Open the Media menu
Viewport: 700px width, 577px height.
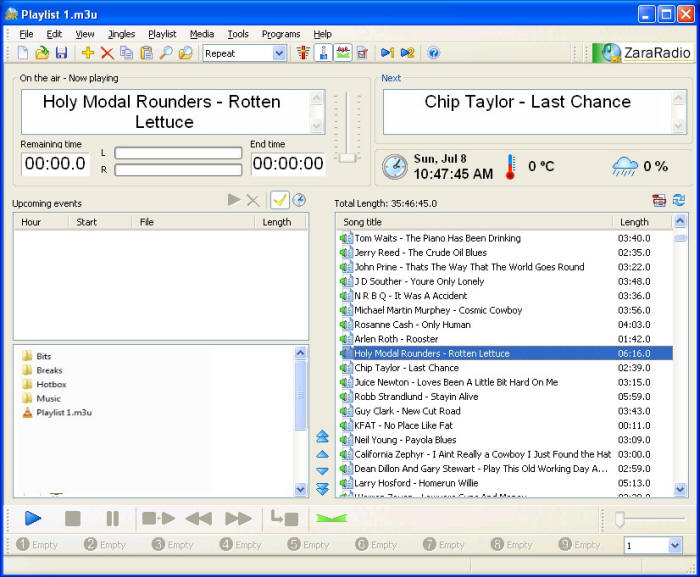tap(202, 34)
